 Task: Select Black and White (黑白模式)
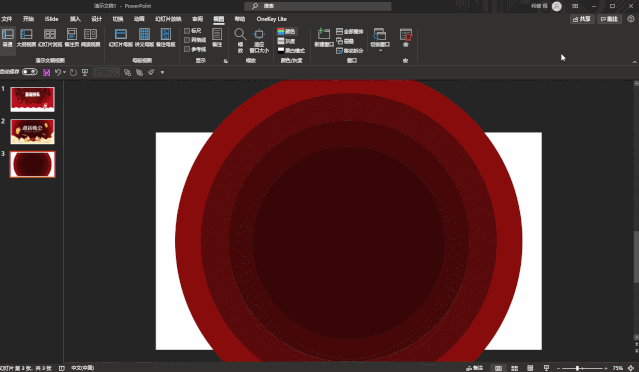click(291, 51)
